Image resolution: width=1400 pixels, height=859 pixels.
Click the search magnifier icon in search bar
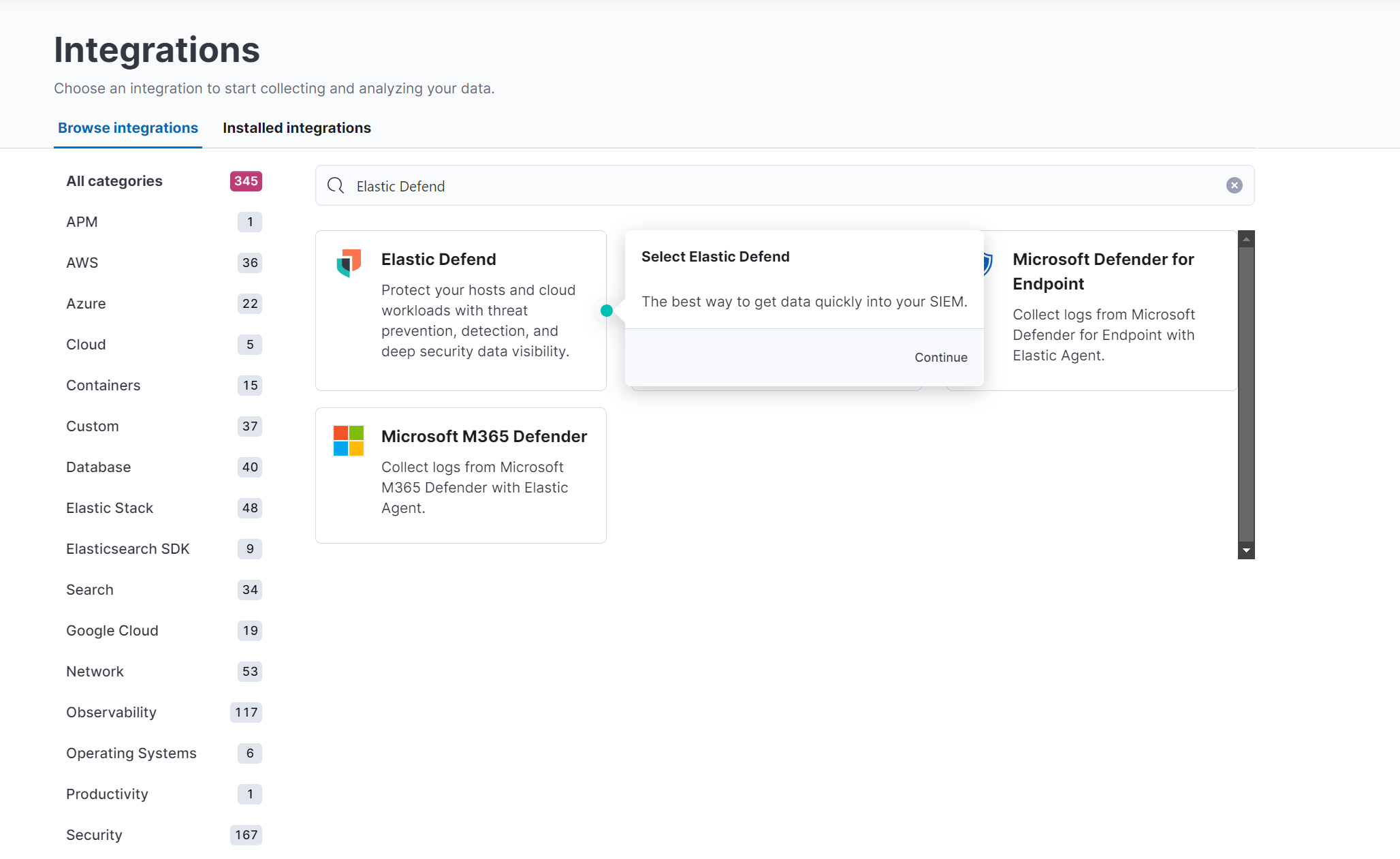click(337, 185)
